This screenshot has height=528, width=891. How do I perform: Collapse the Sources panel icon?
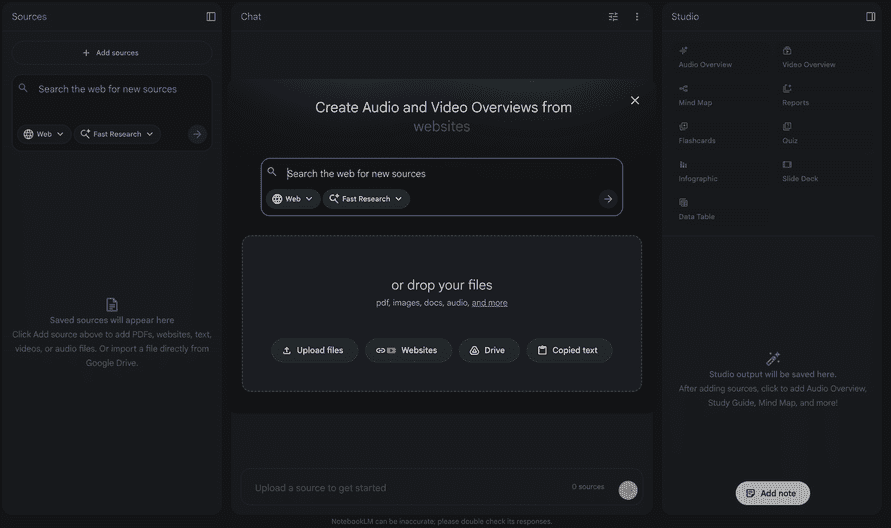[211, 16]
